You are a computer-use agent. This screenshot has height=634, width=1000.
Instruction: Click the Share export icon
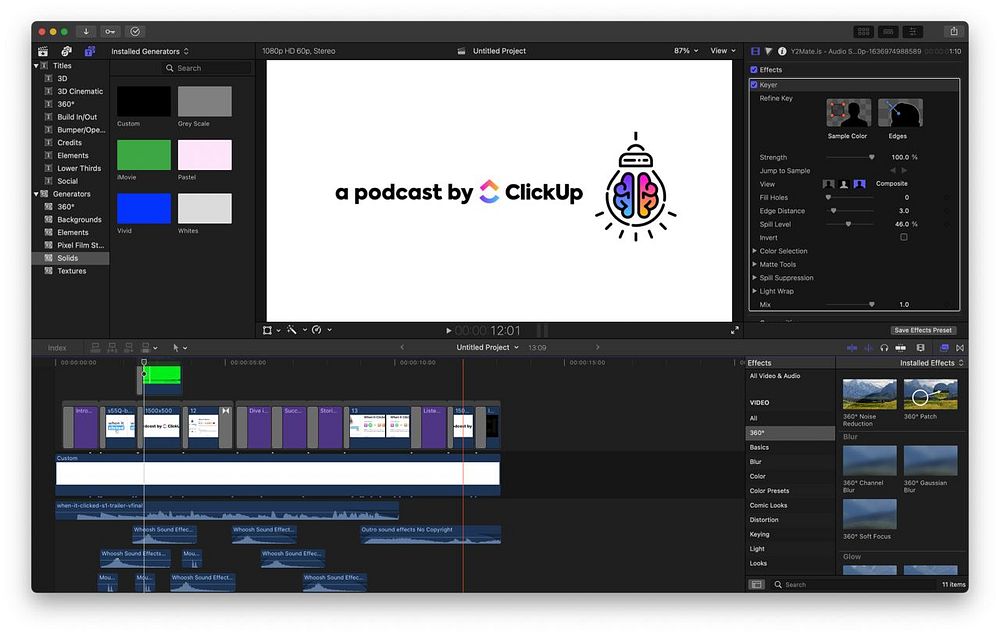954,31
